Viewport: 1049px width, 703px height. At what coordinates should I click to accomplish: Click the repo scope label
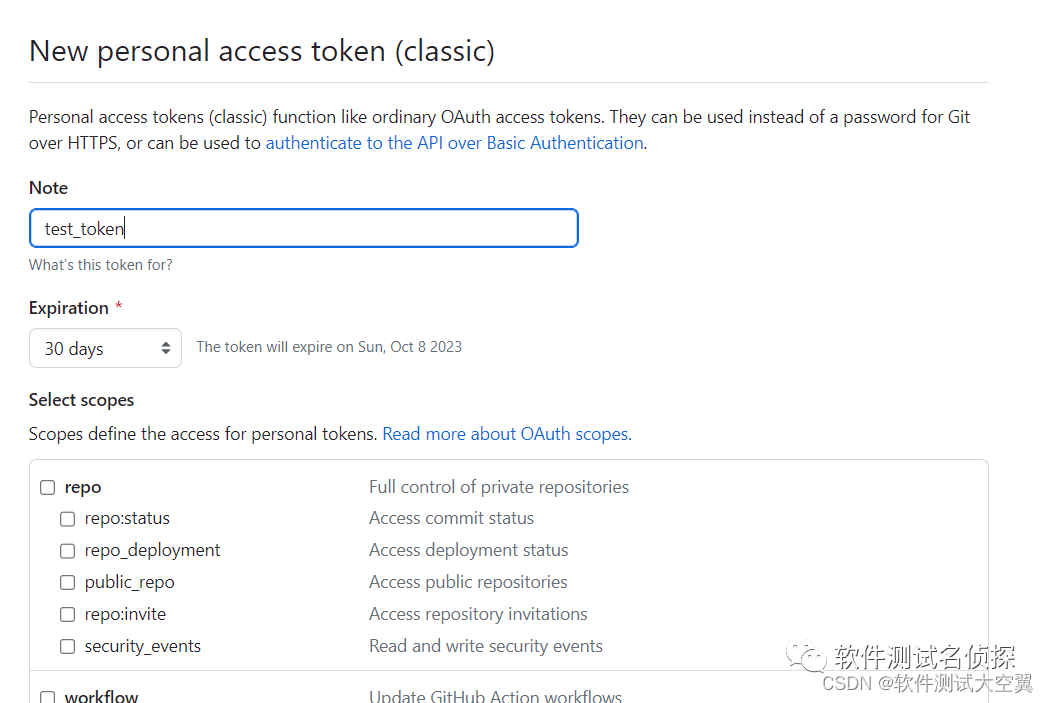(x=83, y=488)
